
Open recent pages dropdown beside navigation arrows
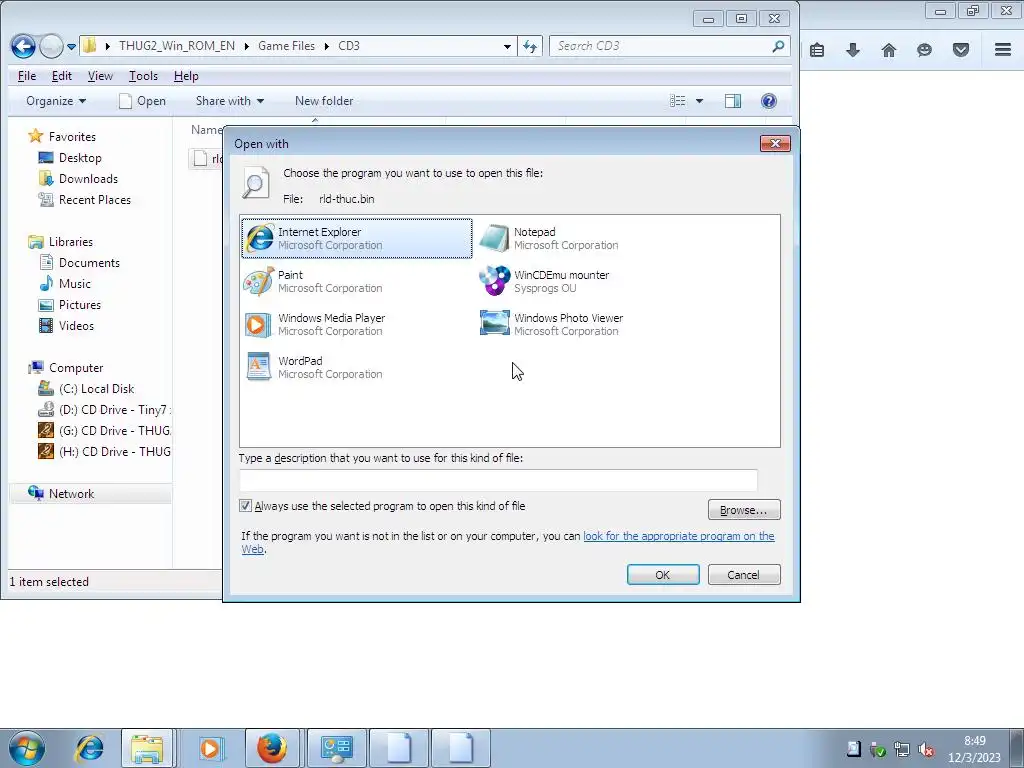point(71,46)
